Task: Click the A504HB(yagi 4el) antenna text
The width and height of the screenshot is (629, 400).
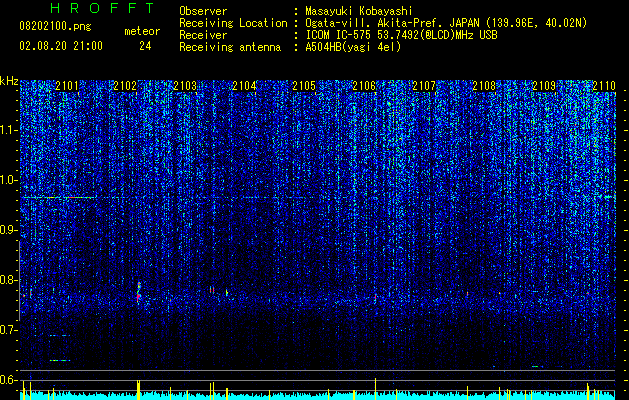Action: coord(353,47)
